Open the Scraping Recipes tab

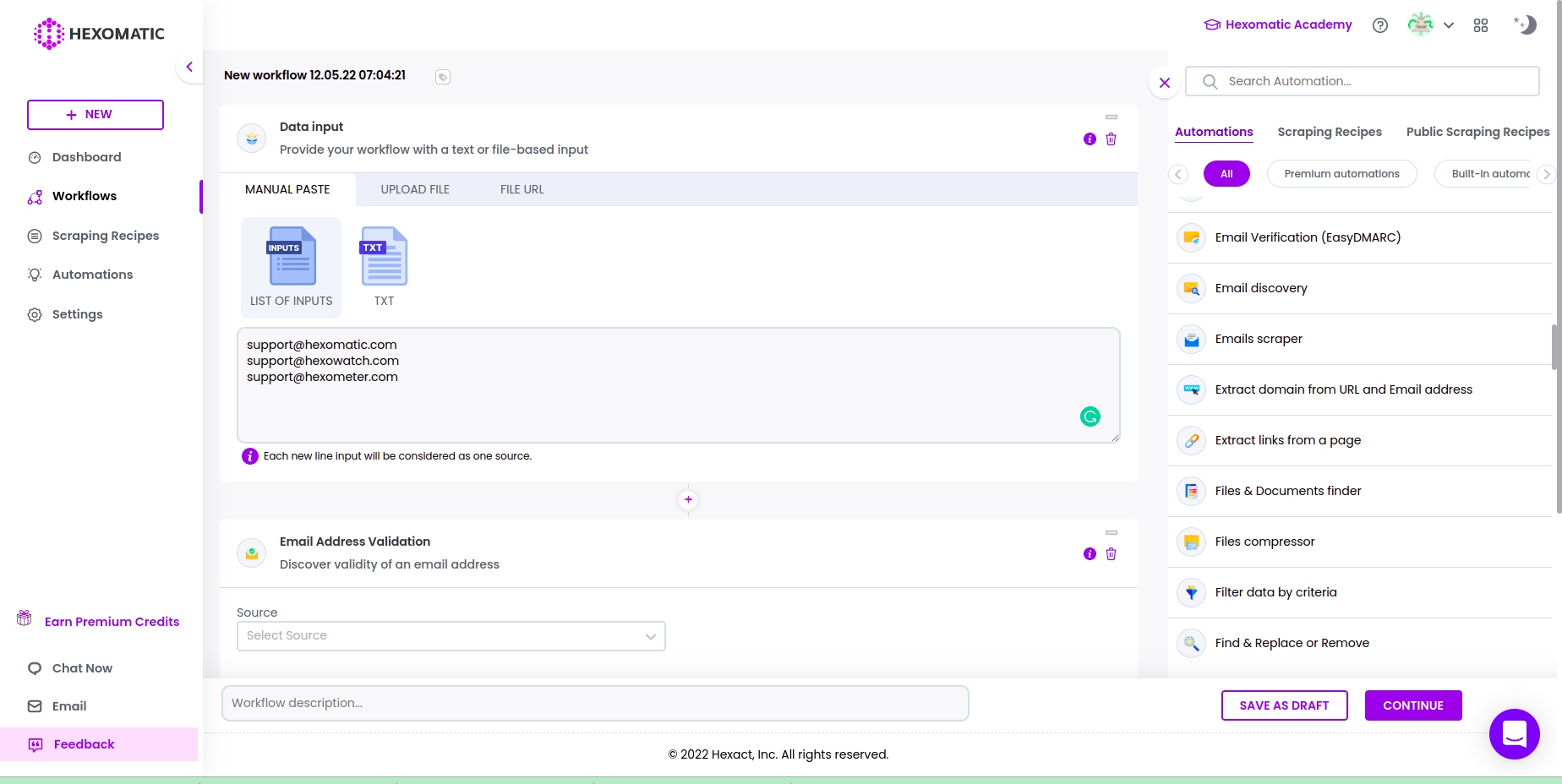pos(1330,132)
